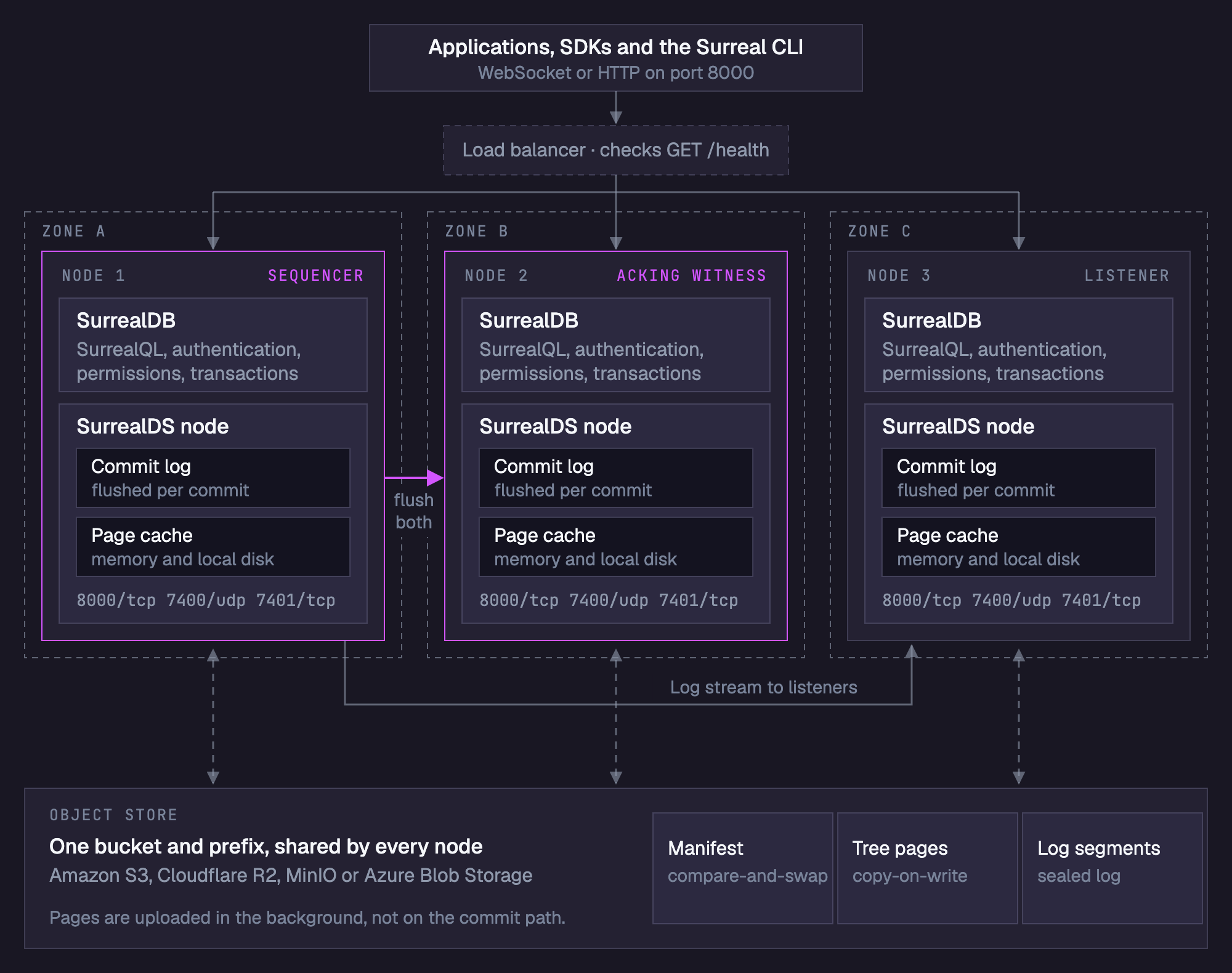
Task: Select the Tree pages copy-on-write box
Action: click(x=928, y=868)
